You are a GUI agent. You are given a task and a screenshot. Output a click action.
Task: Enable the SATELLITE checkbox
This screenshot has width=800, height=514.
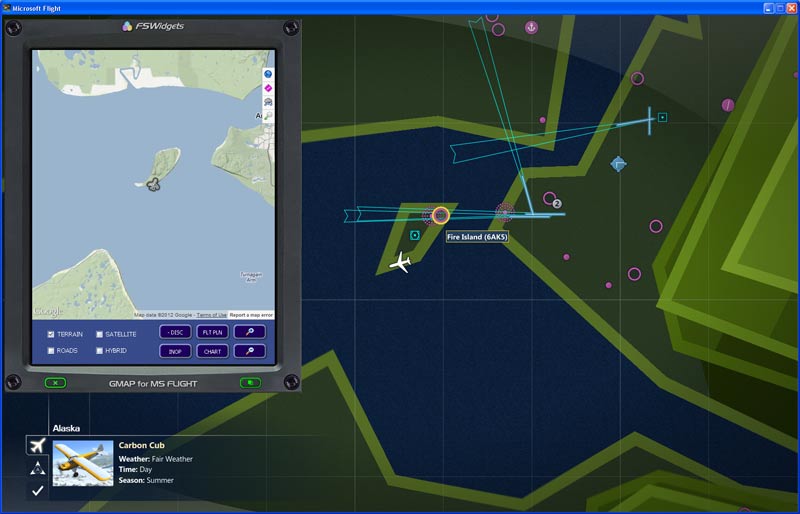99,334
